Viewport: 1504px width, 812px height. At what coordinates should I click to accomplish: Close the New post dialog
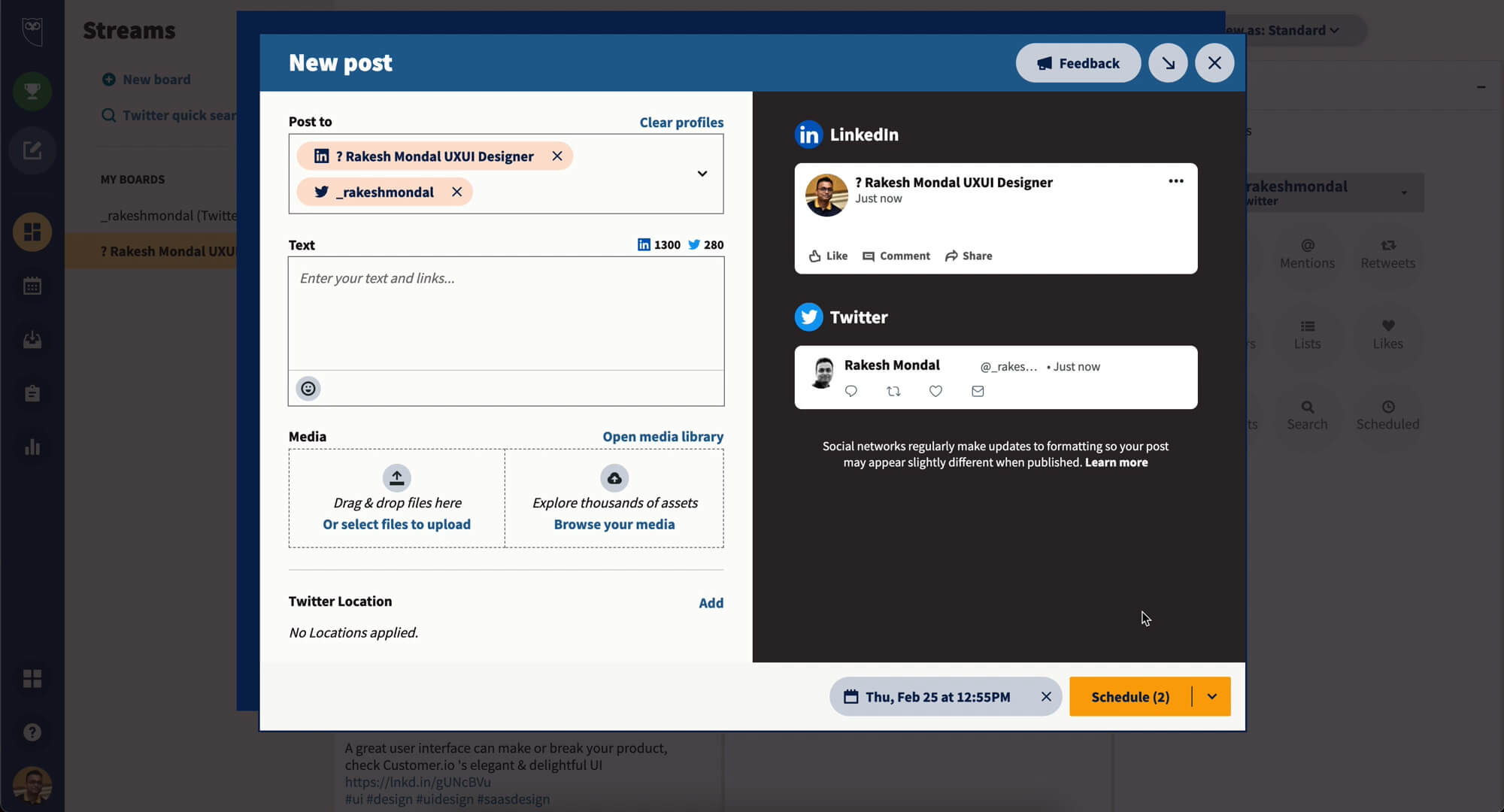pos(1214,63)
